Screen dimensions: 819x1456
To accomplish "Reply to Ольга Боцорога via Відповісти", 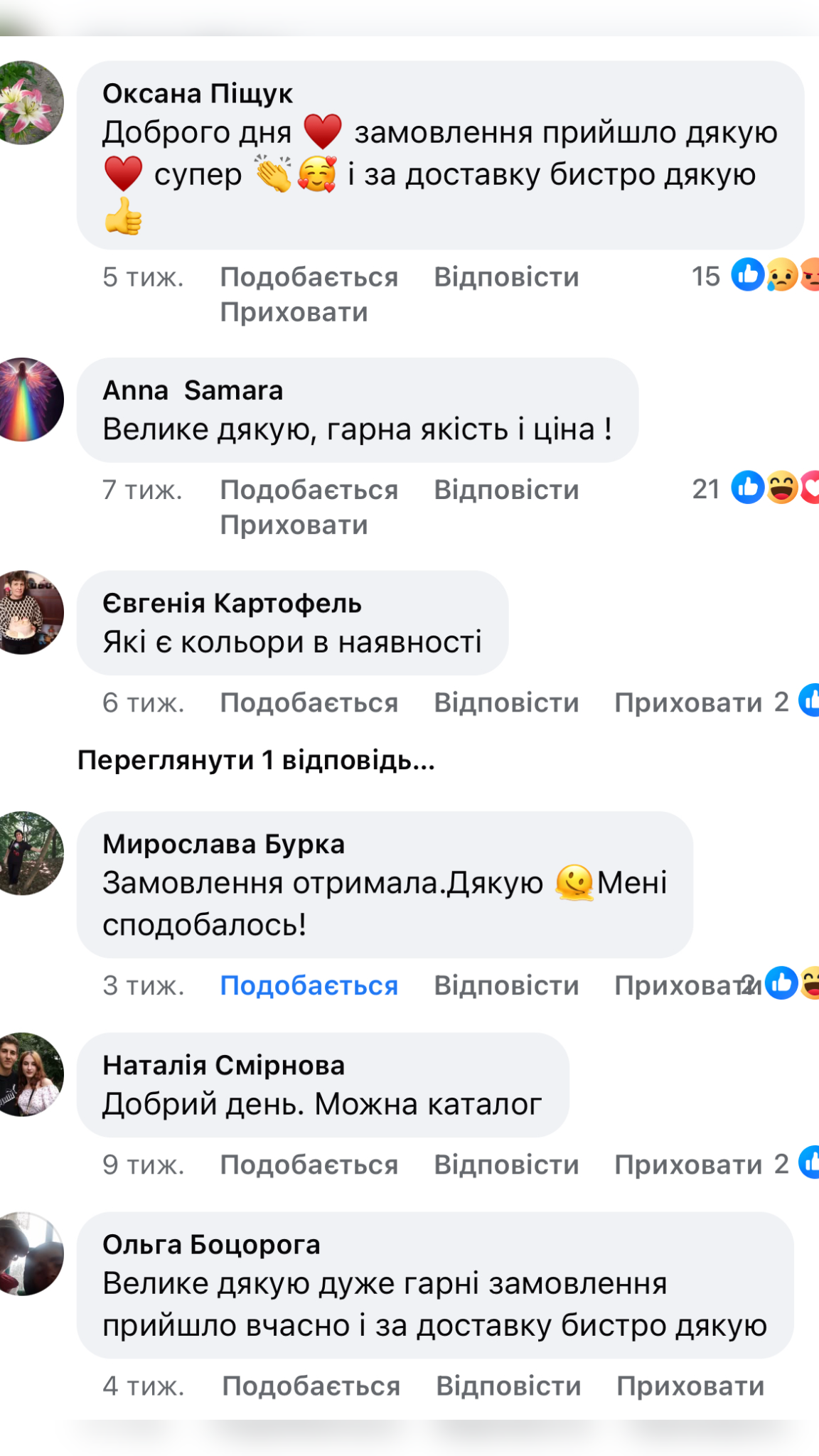I will (508, 1386).
